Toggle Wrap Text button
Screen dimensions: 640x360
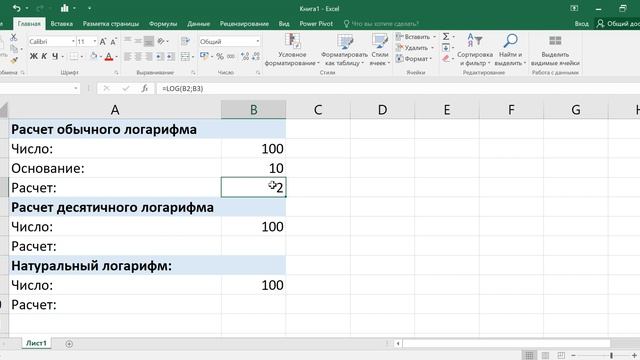(185, 41)
